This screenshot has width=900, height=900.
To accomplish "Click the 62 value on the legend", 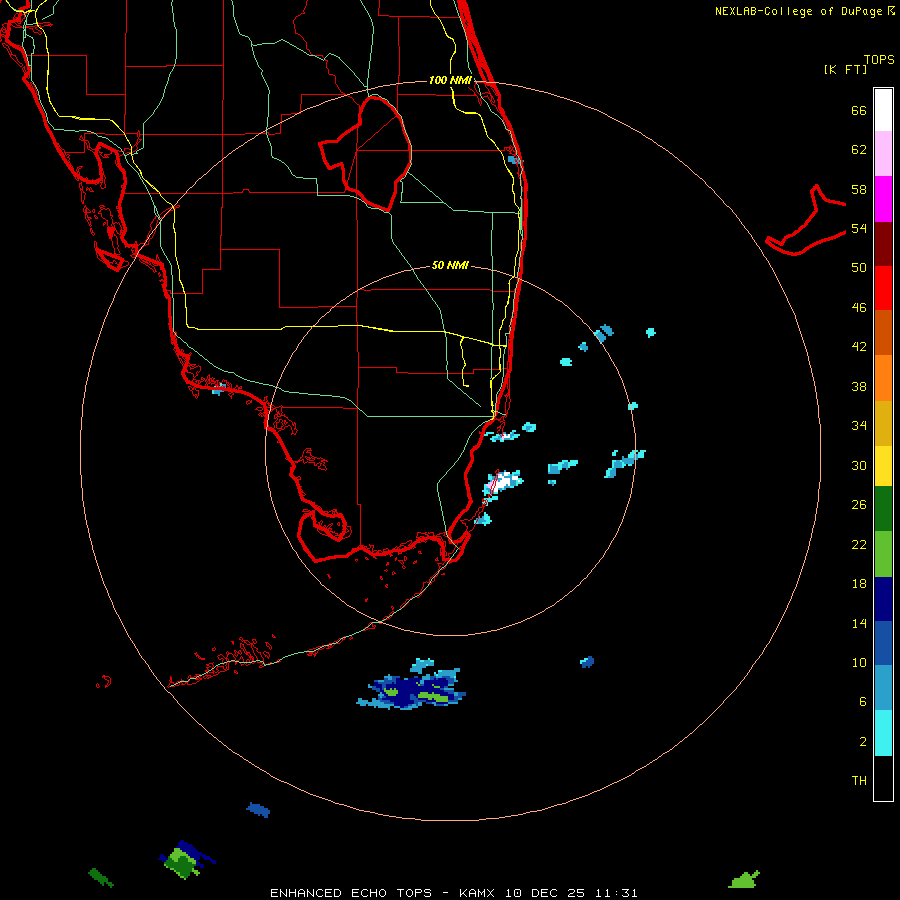I will click(859, 150).
